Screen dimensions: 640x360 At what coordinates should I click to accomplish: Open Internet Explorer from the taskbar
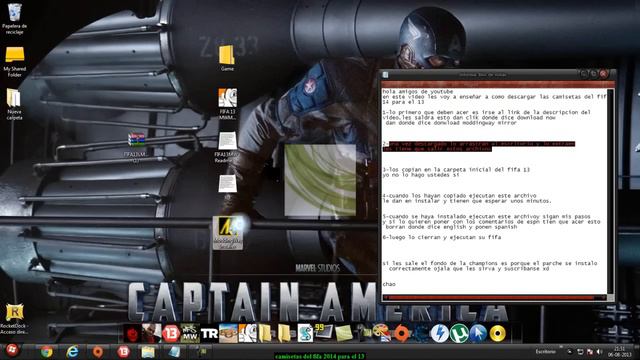[72, 351]
